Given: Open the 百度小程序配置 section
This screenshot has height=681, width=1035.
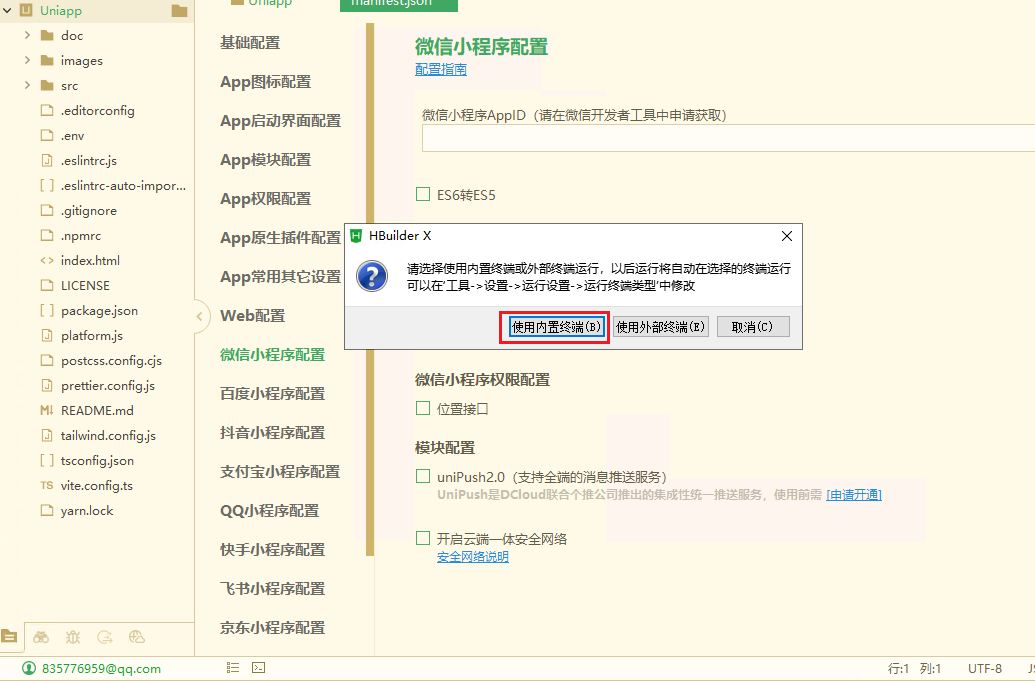Looking at the screenshot, I should [x=272, y=394].
